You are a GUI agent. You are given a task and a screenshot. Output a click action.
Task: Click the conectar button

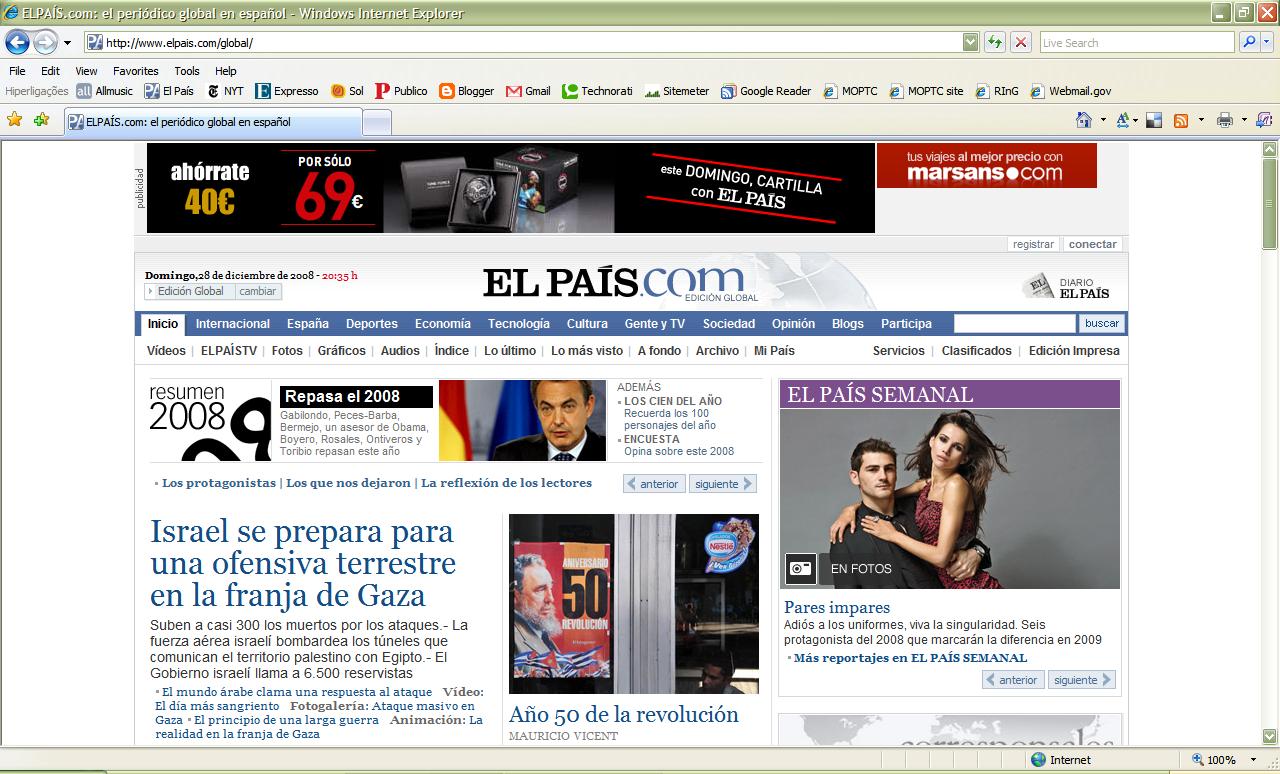[x=1092, y=244]
